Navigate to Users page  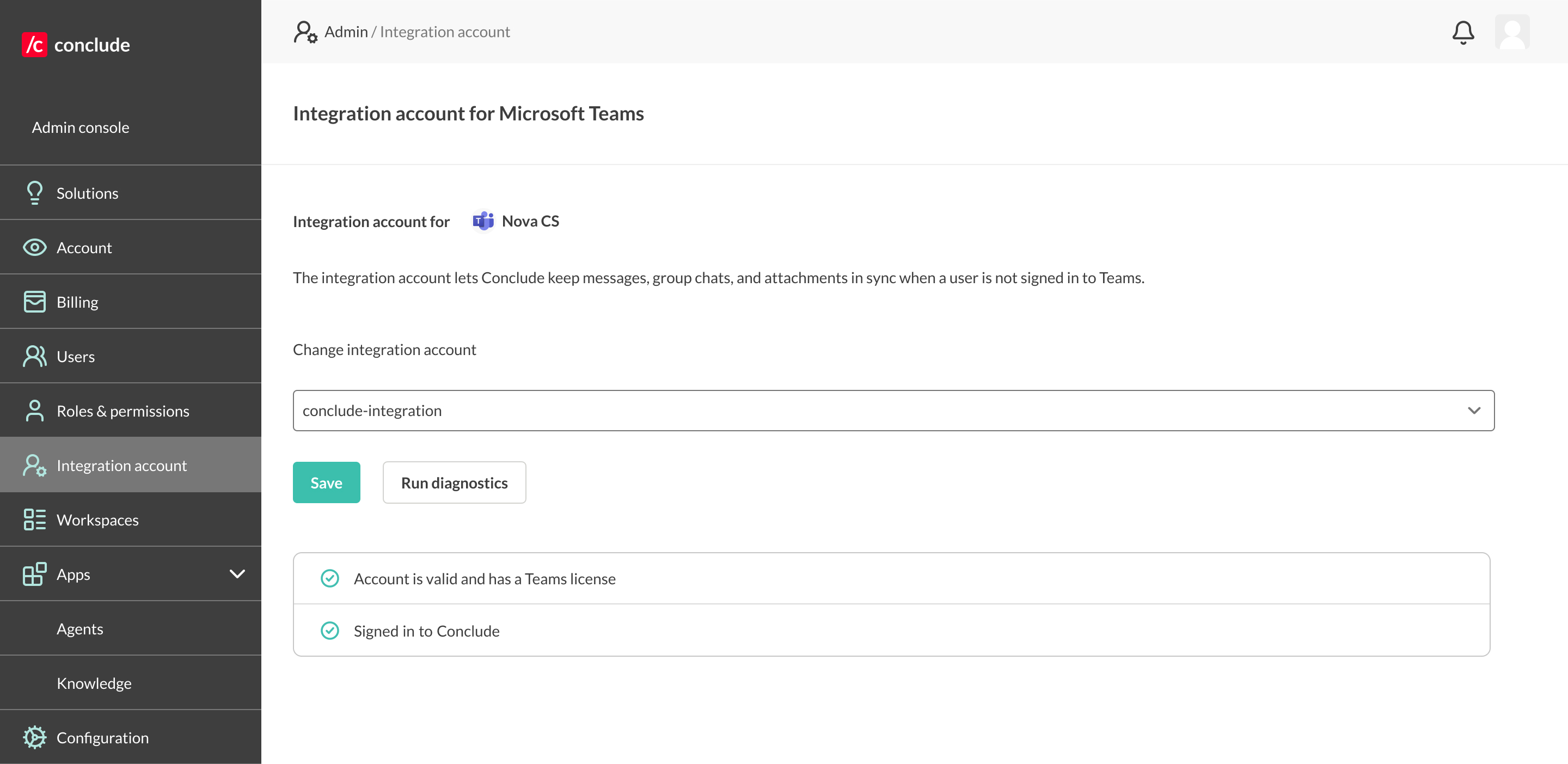click(x=130, y=357)
